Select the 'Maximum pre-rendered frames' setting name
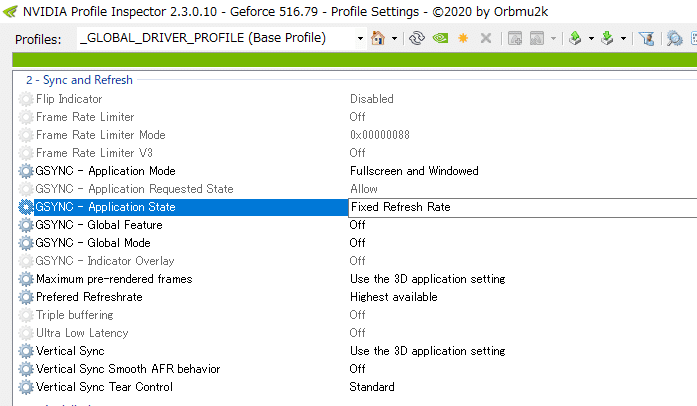This screenshot has width=697, height=406. click(x=114, y=279)
